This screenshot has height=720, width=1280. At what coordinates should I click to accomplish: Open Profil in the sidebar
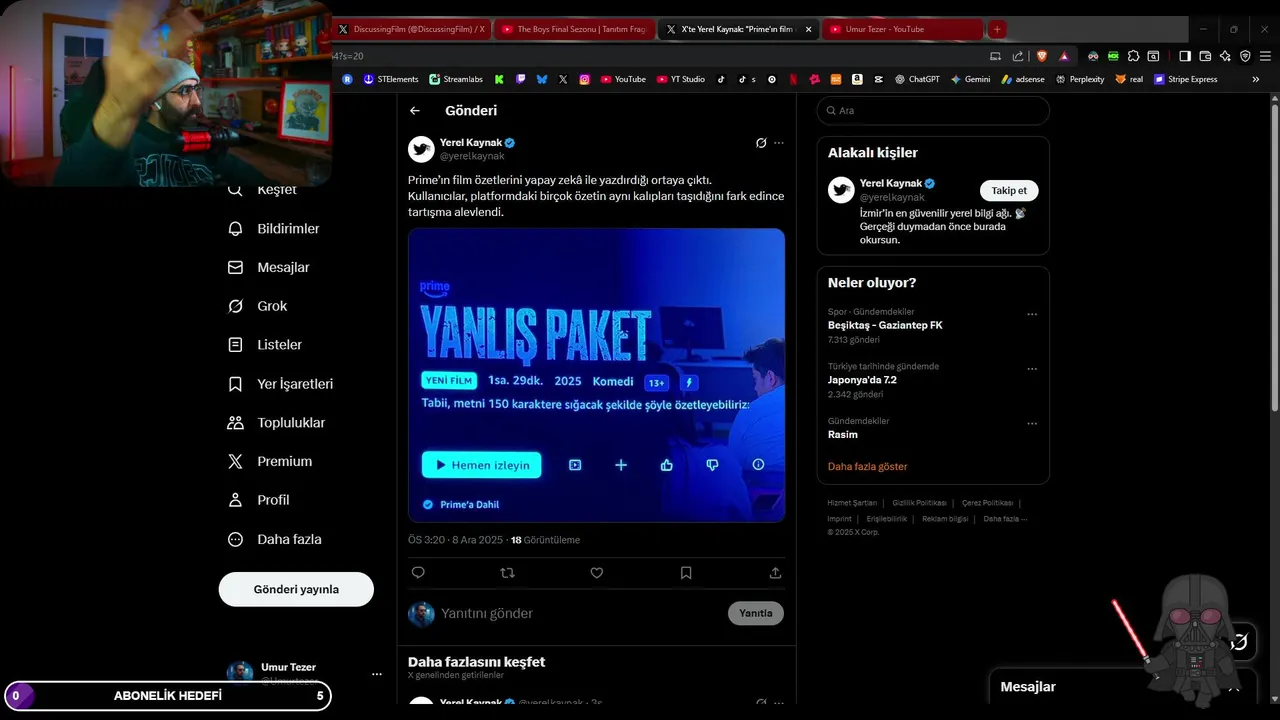point(259,500)
